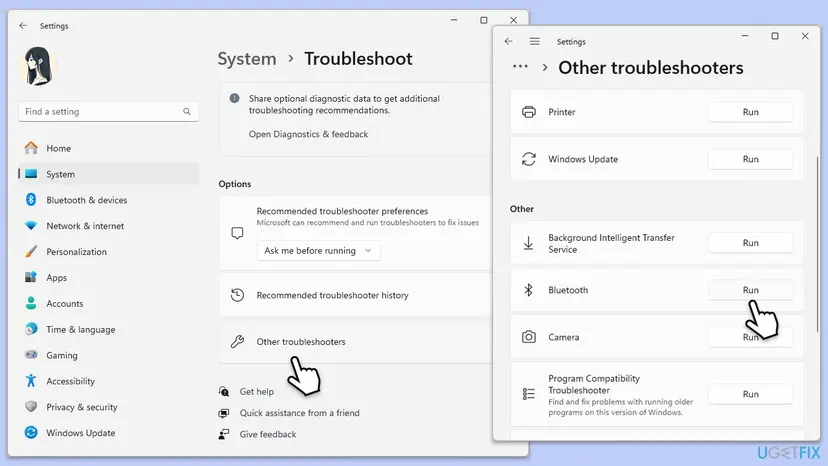Minimize the left Settings window
This screenshot has width=828, height=466.
454,20
